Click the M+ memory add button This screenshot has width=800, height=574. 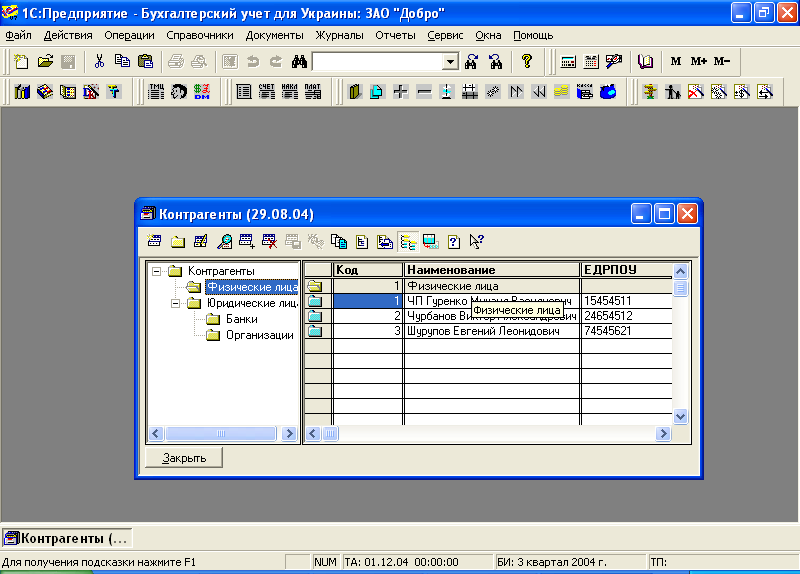[x=699, y=62]
